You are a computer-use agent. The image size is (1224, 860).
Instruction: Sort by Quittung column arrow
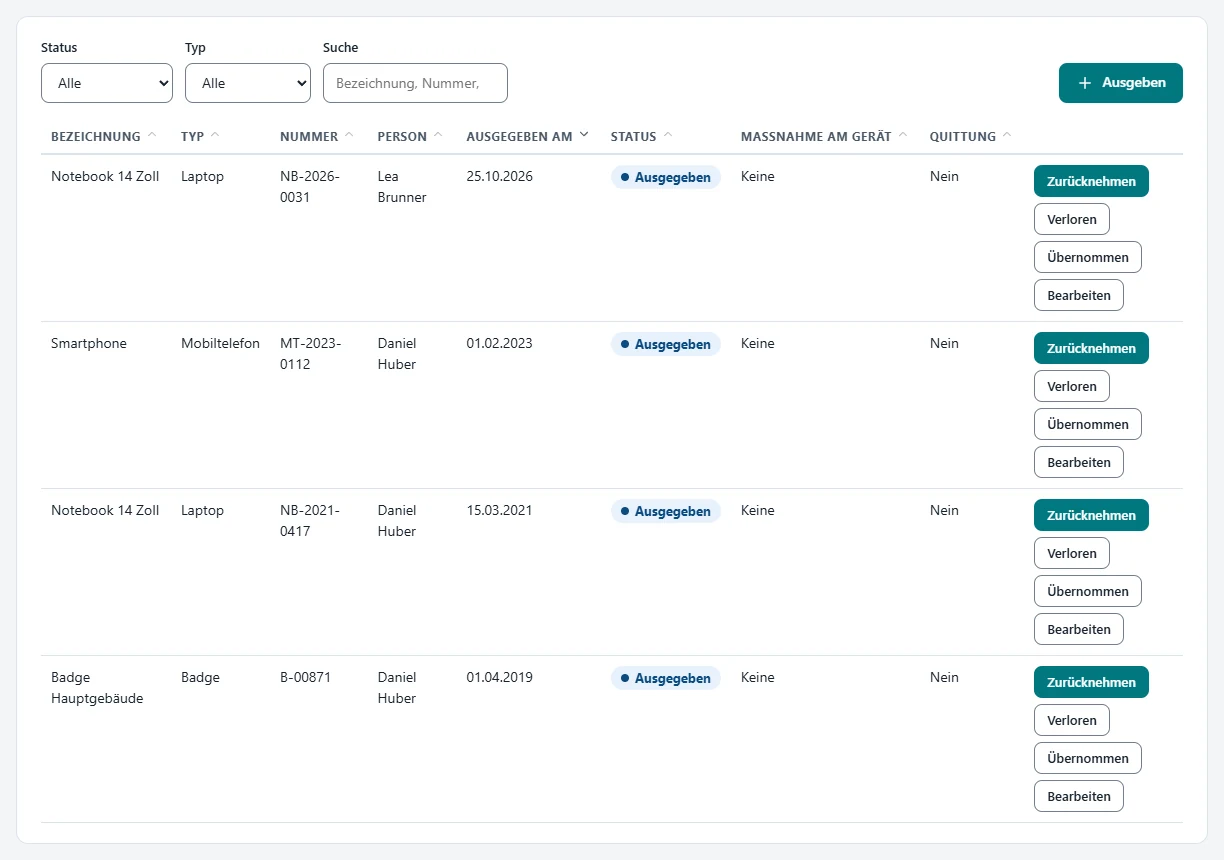pyautogui.click(x=1007, y=135)
